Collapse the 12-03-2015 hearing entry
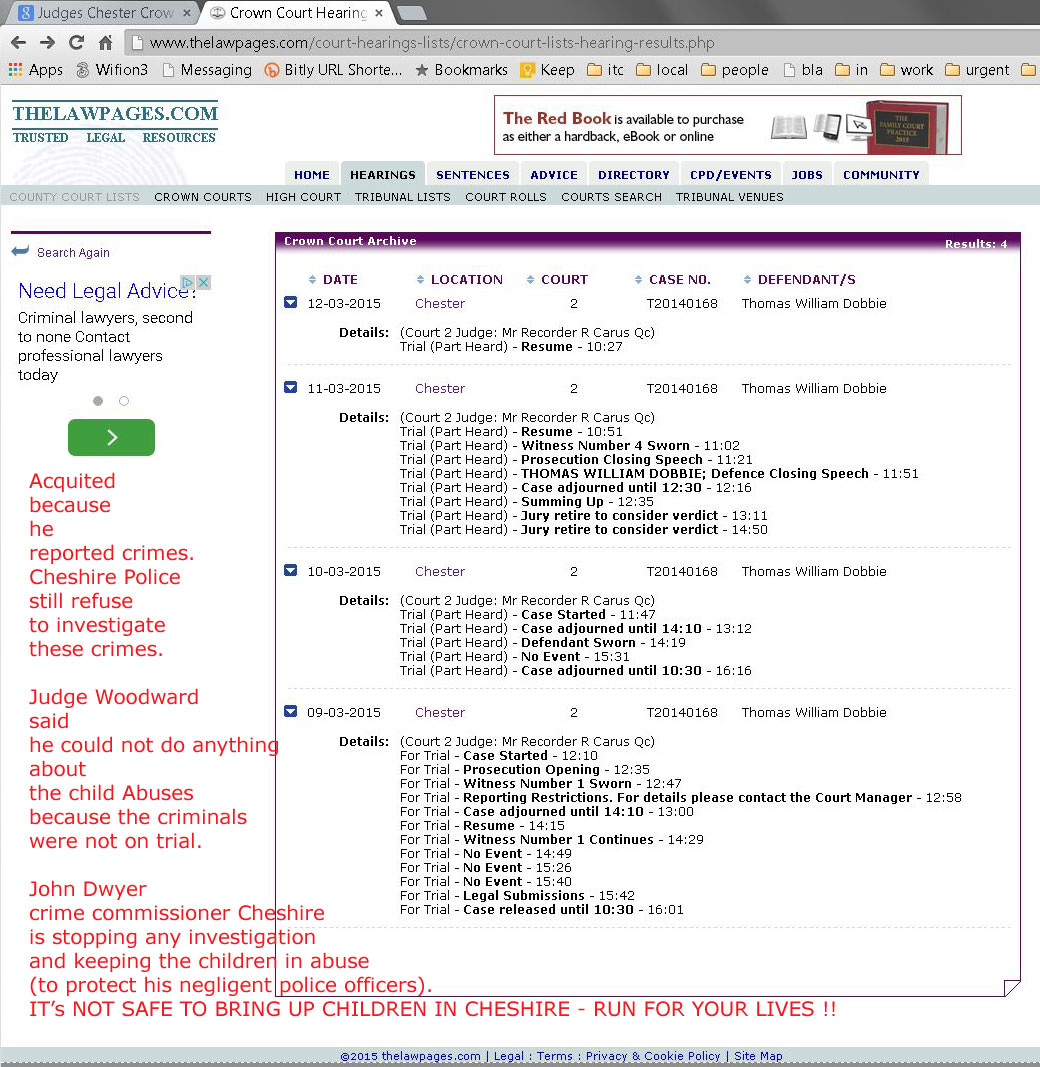Image resolution: width=1040 pixels, height=1067 pixels. [291, 302]
